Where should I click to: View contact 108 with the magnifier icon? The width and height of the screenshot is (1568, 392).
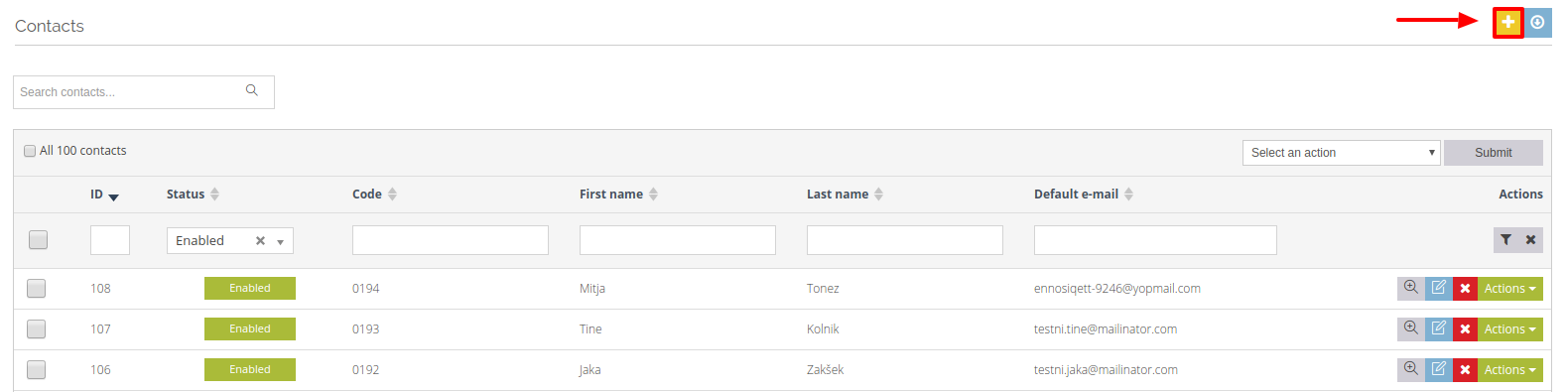click(x=1411, y=288)
